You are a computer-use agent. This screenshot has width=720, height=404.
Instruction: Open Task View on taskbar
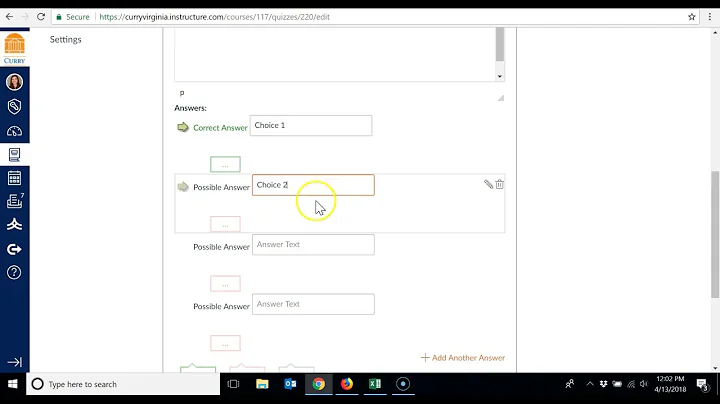233,384
